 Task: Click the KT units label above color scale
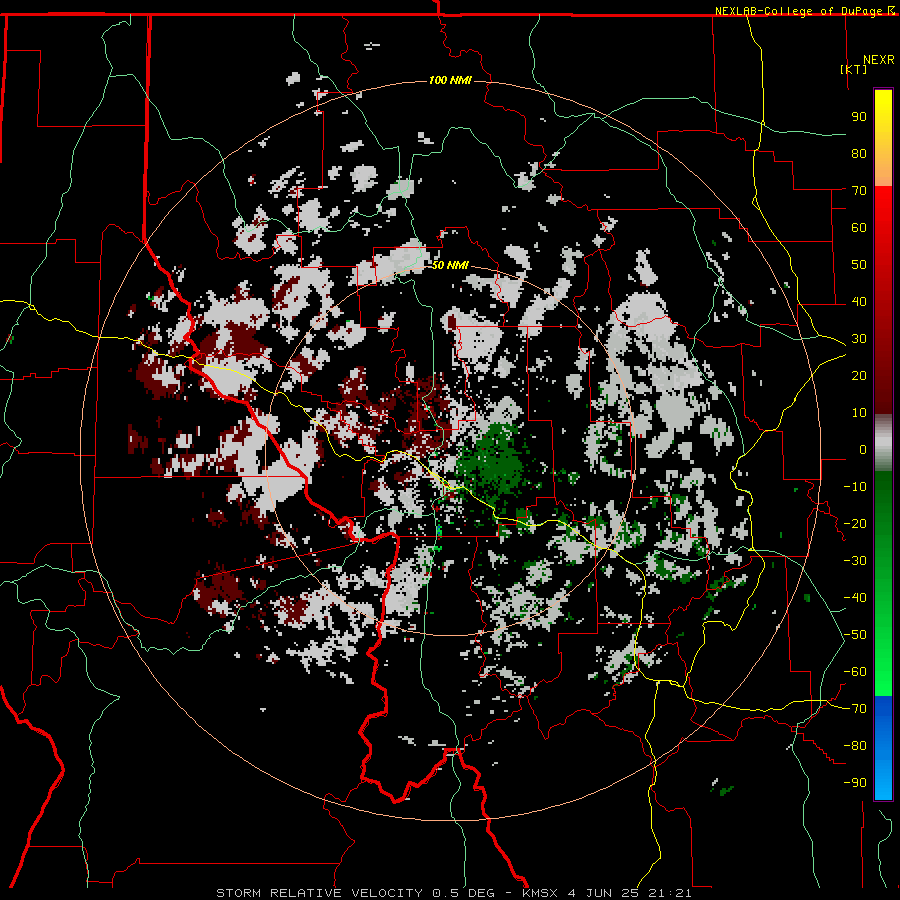tap(854, 69)
